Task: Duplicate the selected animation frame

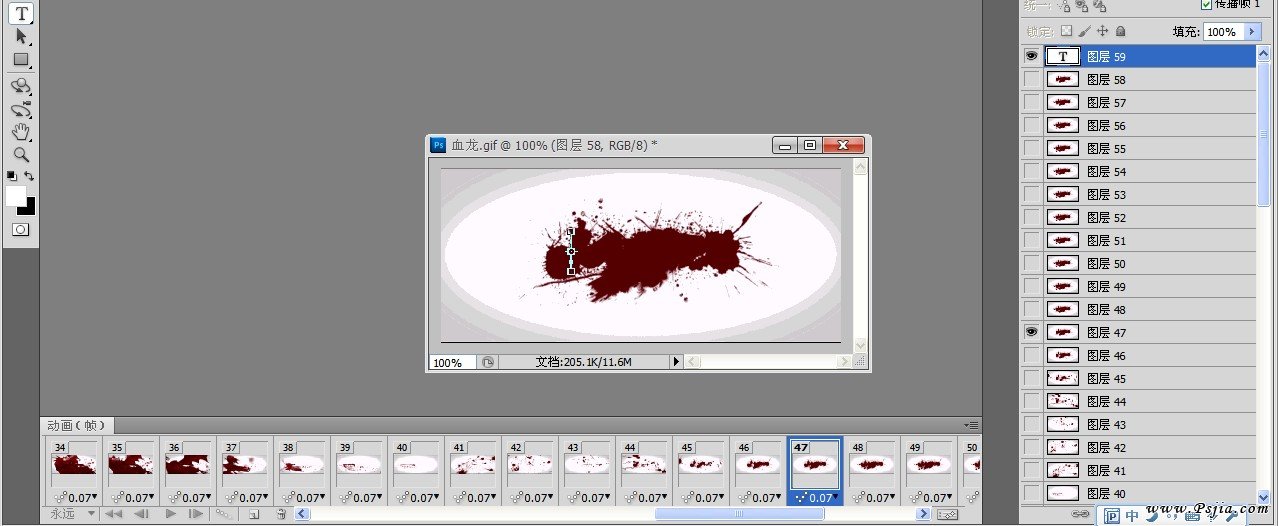Action: (x=254, y=514)
